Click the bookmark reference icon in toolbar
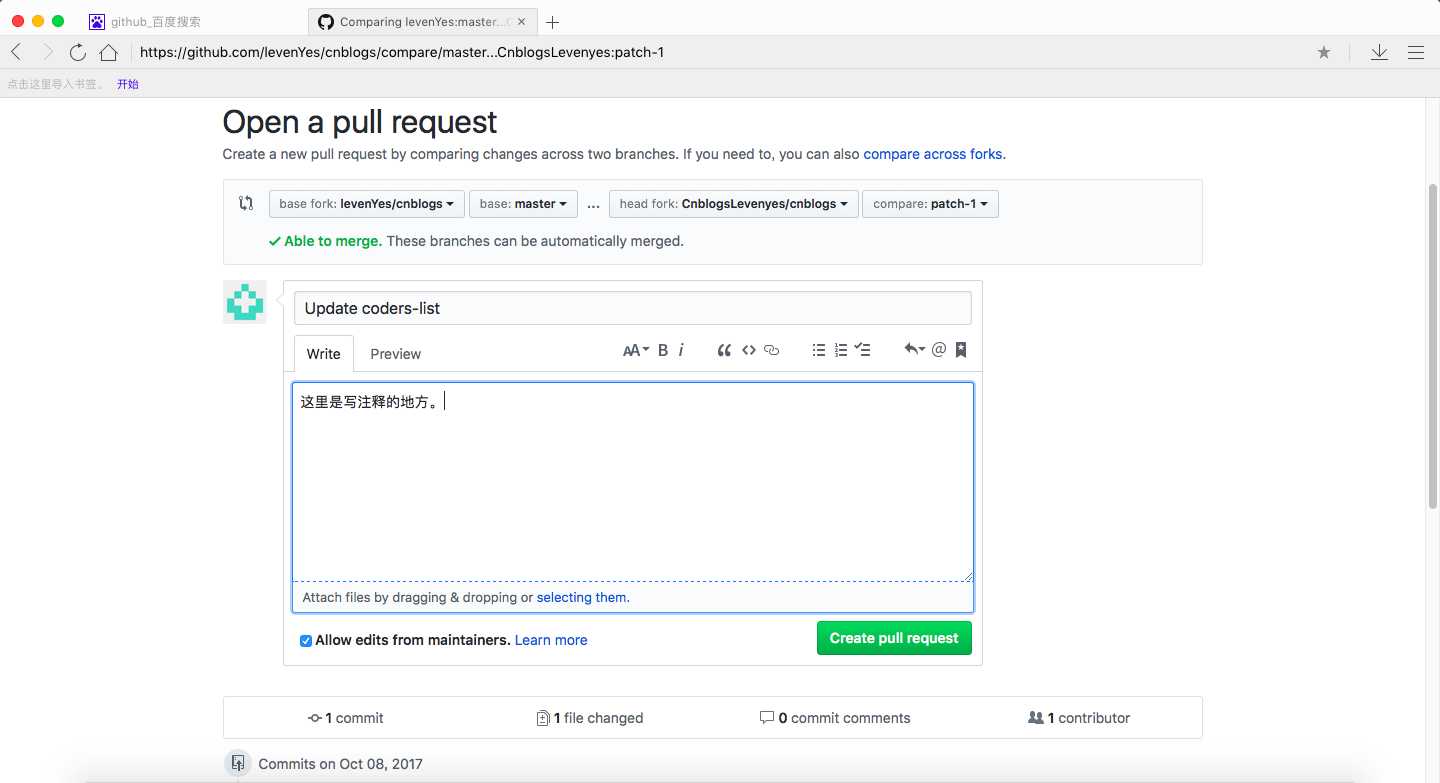This screenshot has height=783, width=1440. coord(961,350)
